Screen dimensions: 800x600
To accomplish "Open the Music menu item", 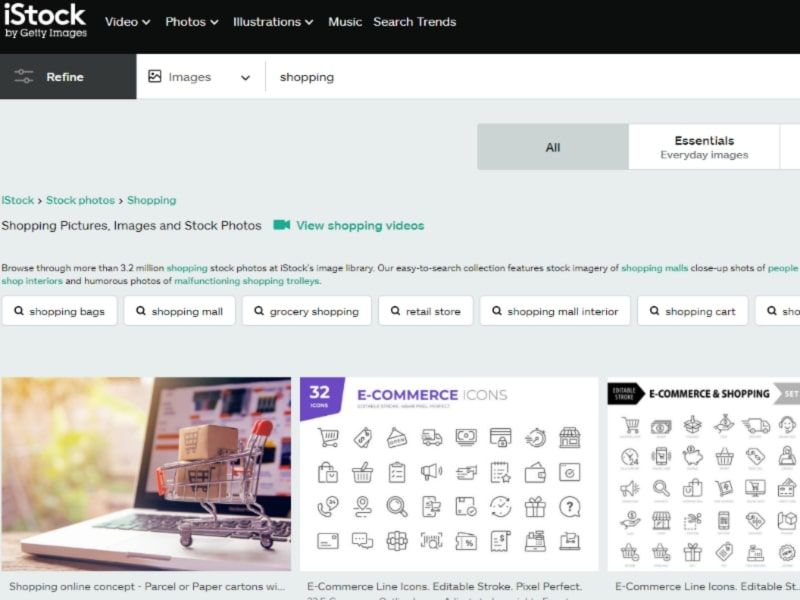I will [345, 21].
